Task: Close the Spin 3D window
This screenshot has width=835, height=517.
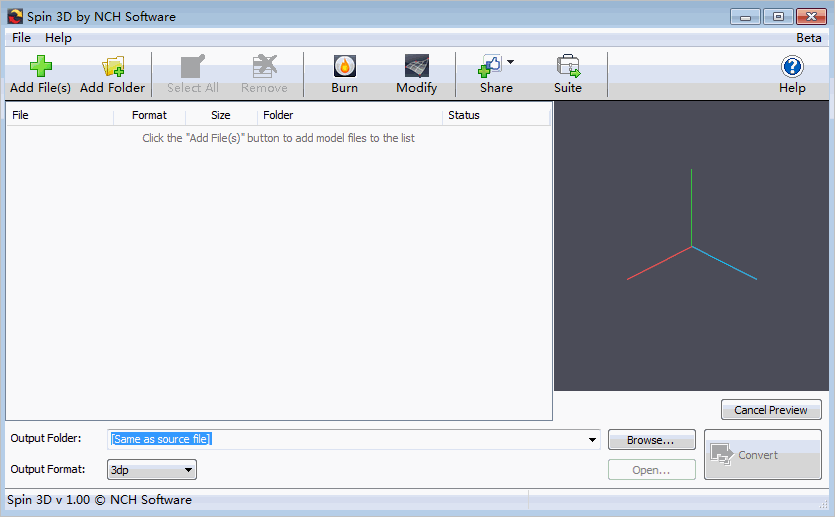Action: [x=811, y=17]
